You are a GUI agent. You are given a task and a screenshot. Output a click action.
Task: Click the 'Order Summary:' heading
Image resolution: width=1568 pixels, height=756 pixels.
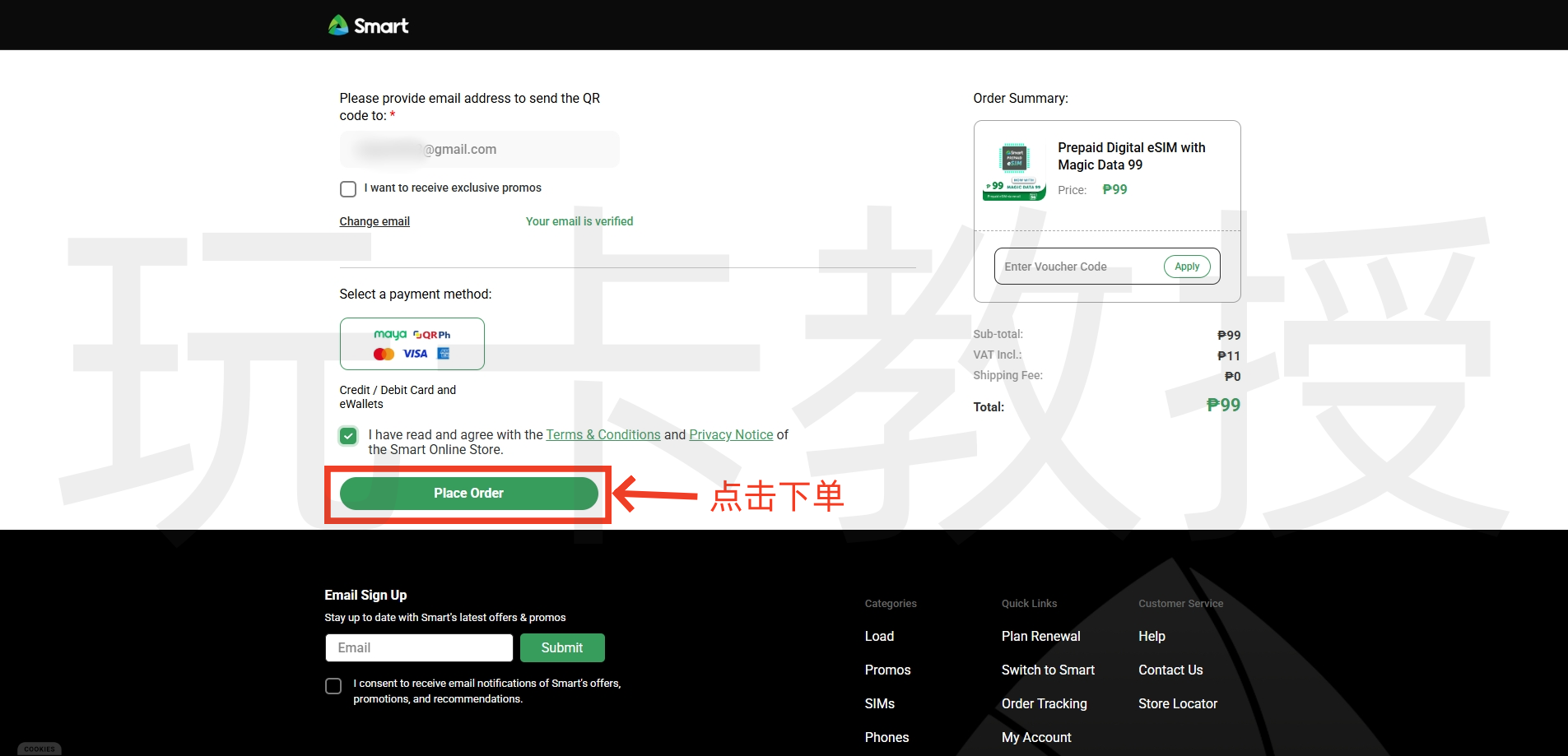[1021, 98]
